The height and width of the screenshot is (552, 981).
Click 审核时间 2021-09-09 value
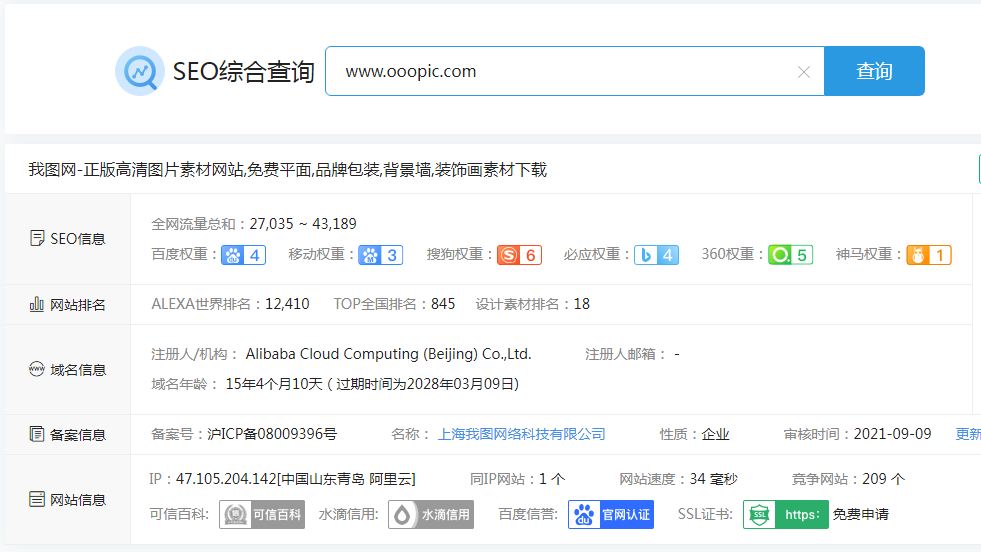(x=892, y=434)
